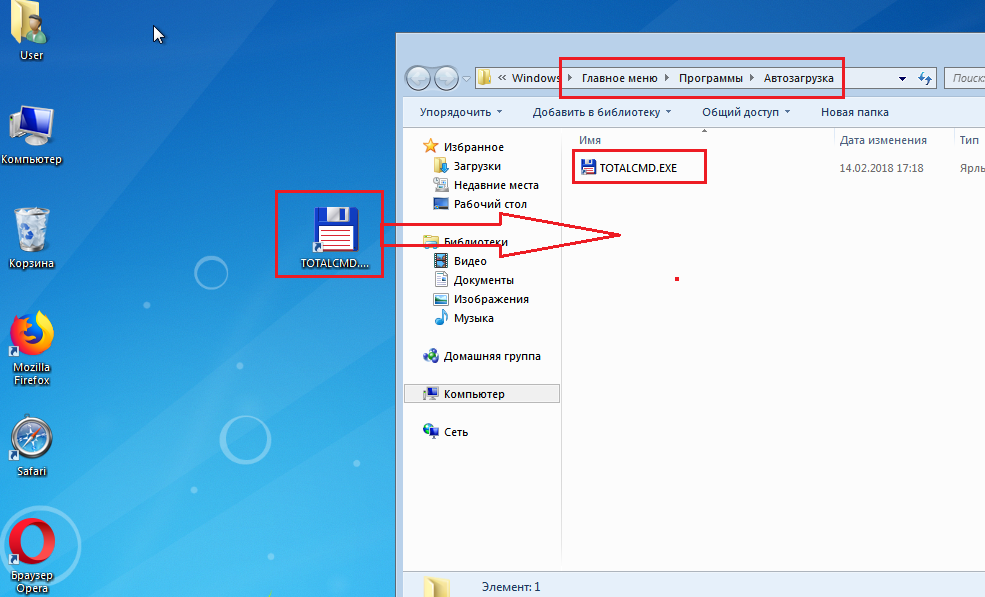This screenshot has height=597, width=985.
Task: Click the Mozilla Firefox desktop icon
Action: pyautogui.click(x=31, y=349)
